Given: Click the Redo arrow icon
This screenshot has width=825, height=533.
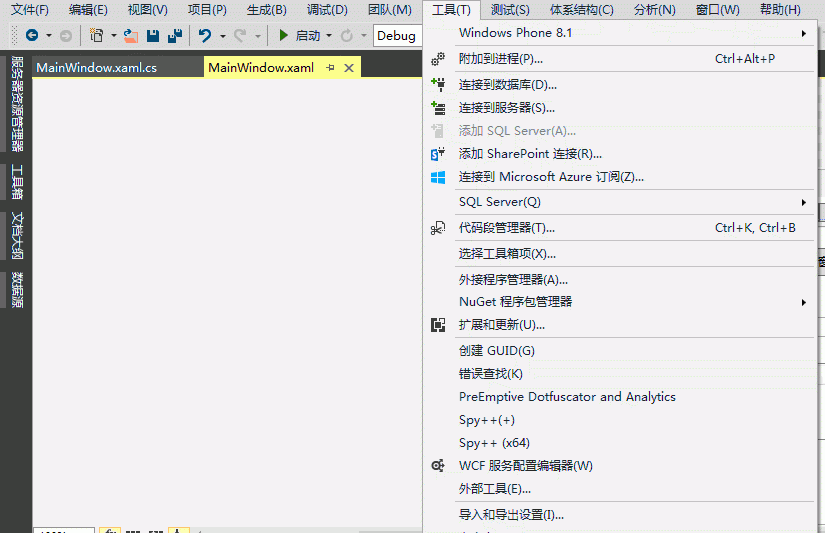Looking at the screenshot, I should (240, 35).
